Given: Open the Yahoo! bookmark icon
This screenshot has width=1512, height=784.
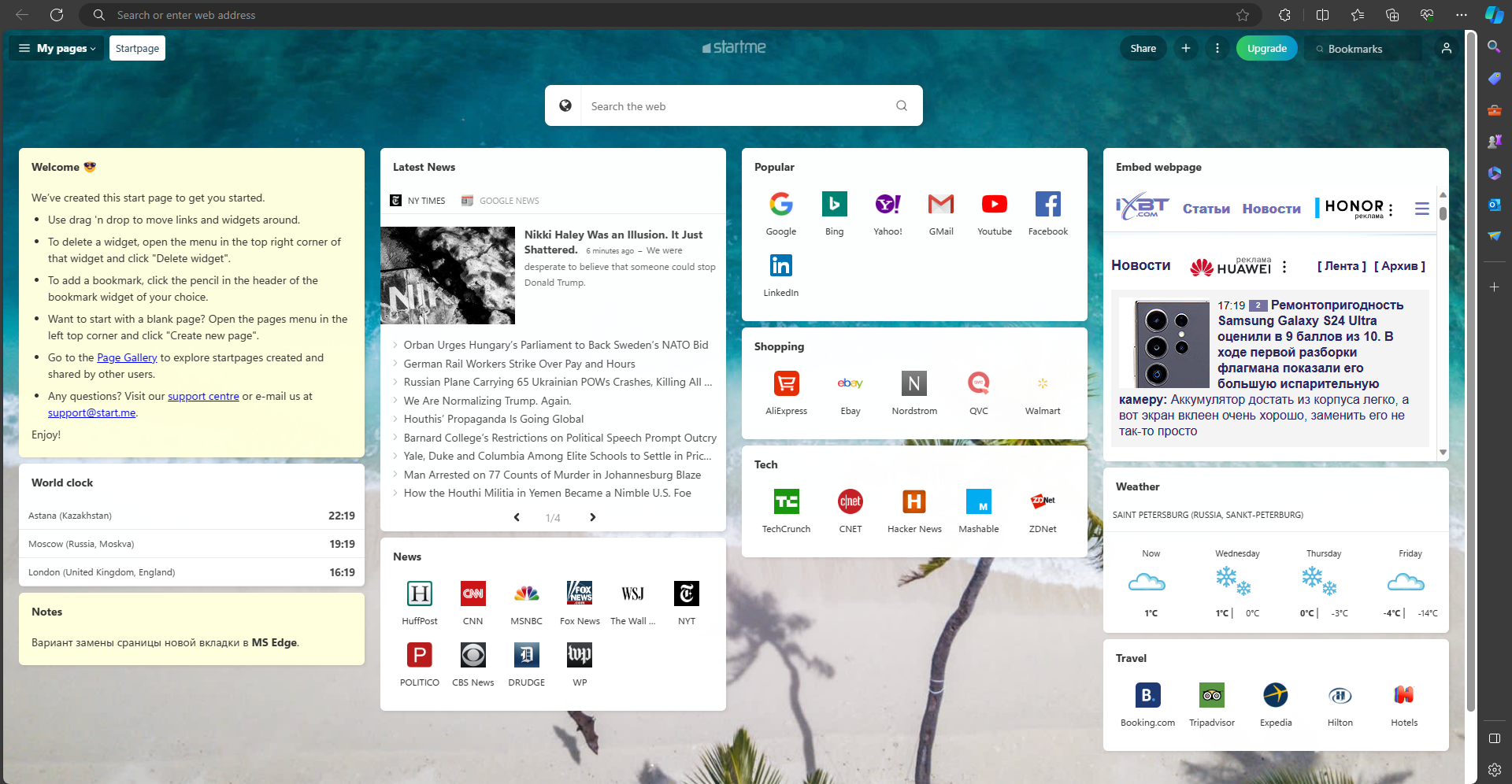Looking at the screenshot, I should [x=888, y=205].
